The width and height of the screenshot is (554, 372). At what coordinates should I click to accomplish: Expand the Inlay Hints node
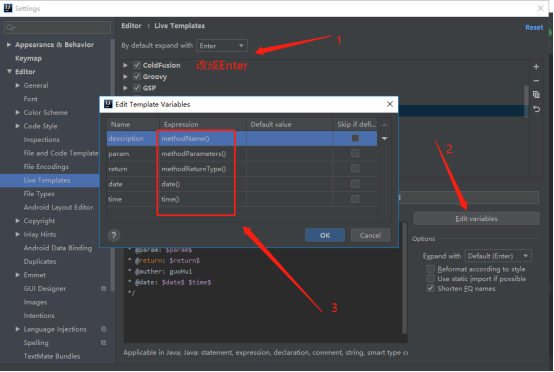18,234
